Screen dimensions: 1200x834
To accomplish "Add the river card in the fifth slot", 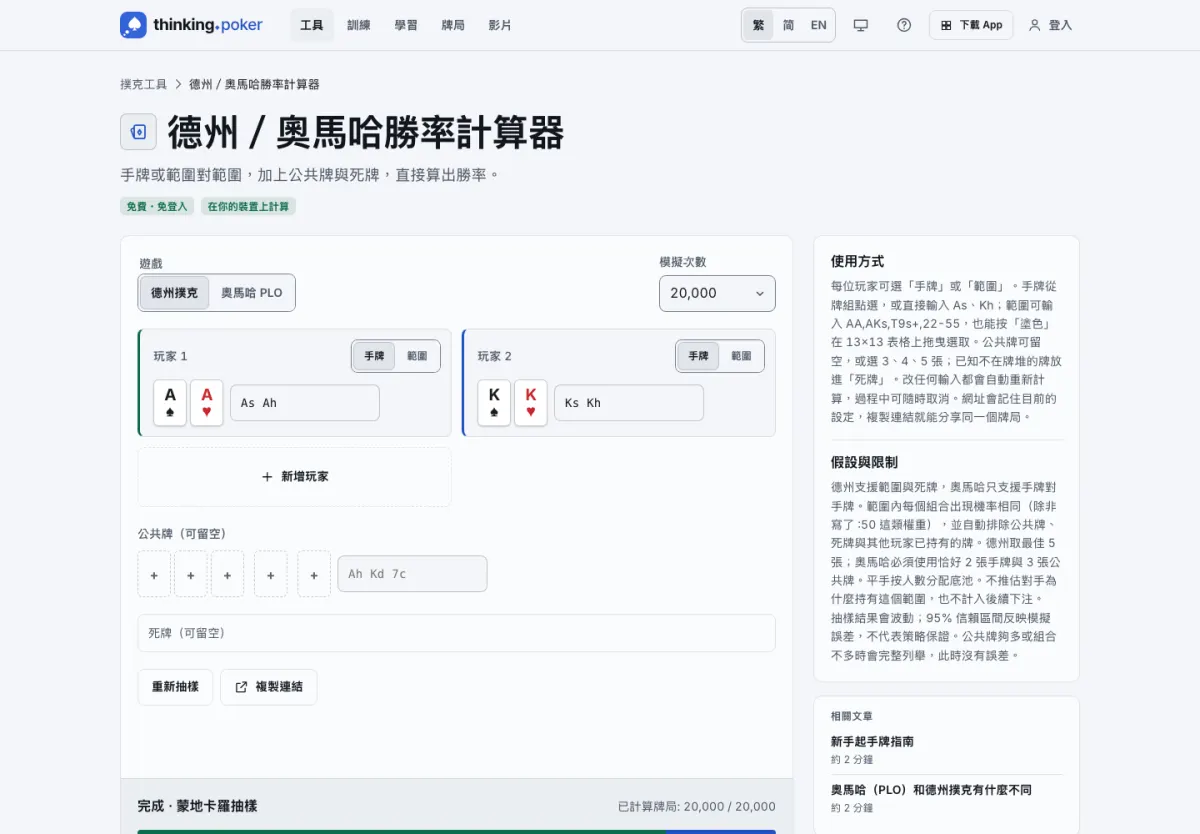I will [314, 574].
